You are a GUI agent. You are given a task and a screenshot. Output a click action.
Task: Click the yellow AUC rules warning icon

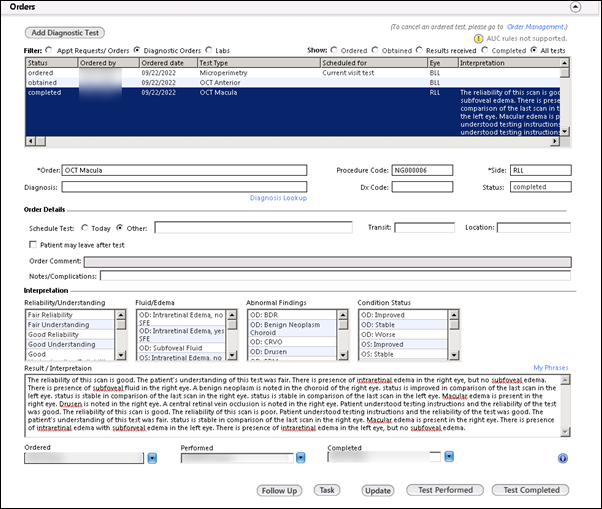[x=478, y=38]
